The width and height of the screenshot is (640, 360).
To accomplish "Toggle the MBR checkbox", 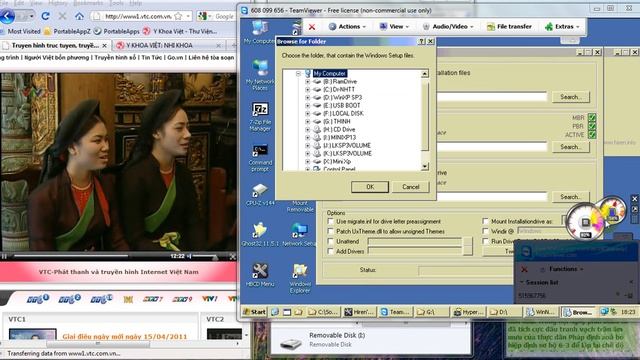I will coord(592,118).
